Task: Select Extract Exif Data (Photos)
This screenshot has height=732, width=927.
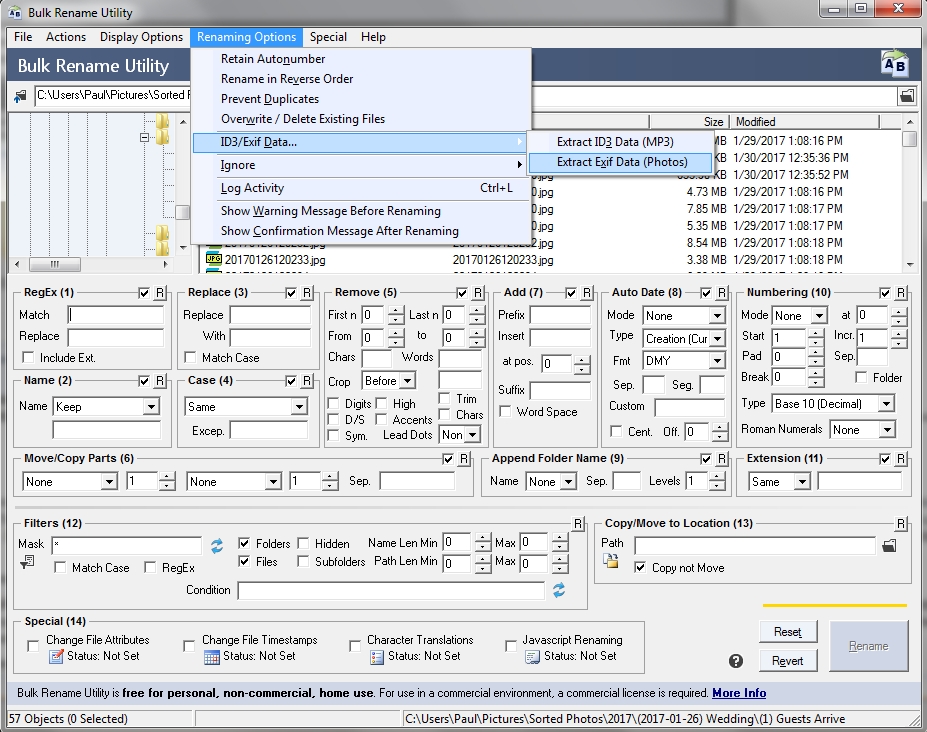Action: [x=621, y=162]
